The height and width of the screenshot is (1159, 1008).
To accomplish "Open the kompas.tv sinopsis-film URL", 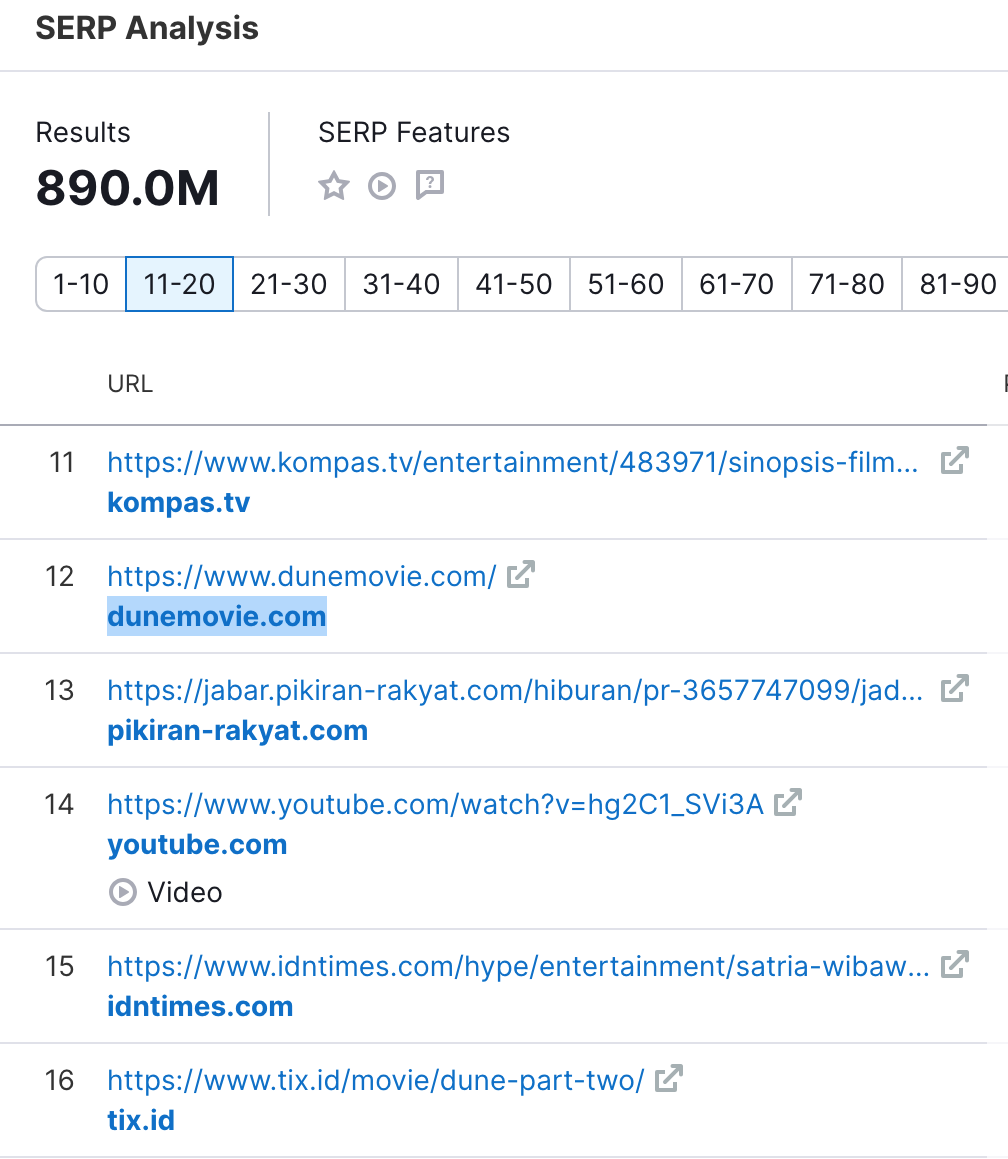I will click(x=513, y=463).
